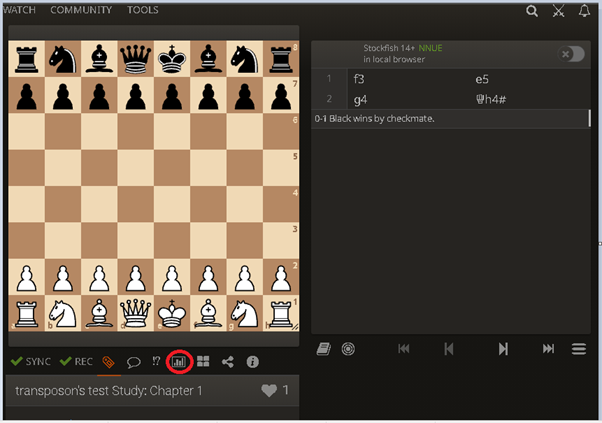The height and width of the screenshot is (423, 602).
Task: Click the black knight on b8
Action: coord(63,59)
